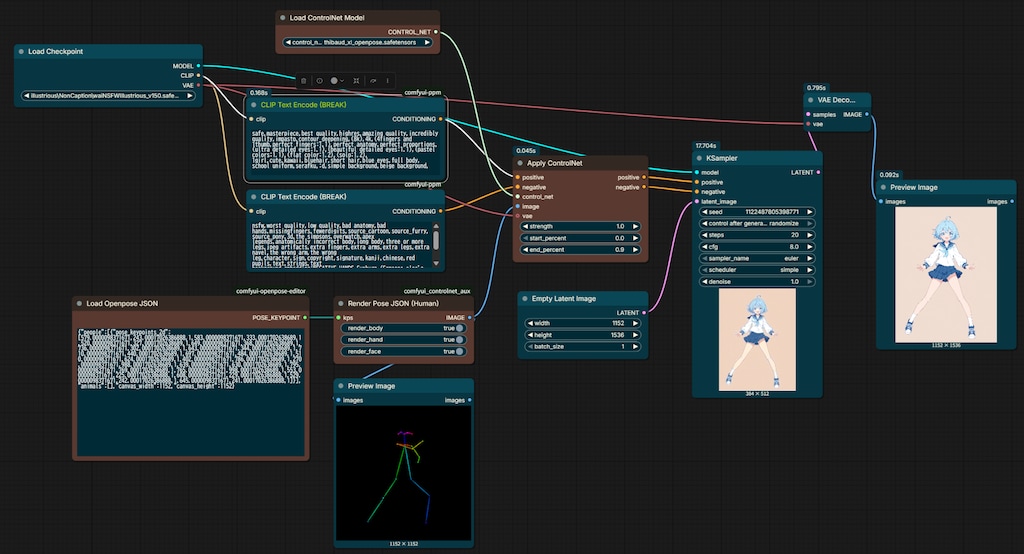Click the Empty Latent Image title

pyautogui.click(x=564, y=299)
